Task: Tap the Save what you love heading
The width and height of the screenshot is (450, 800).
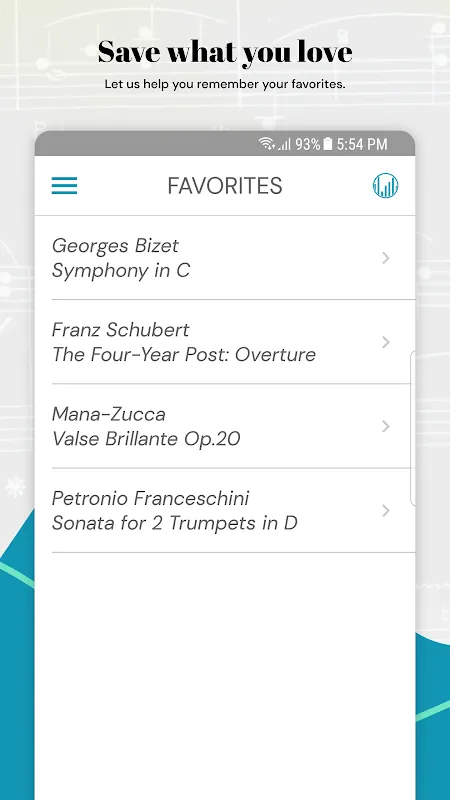Action: [x=225, y=52]
